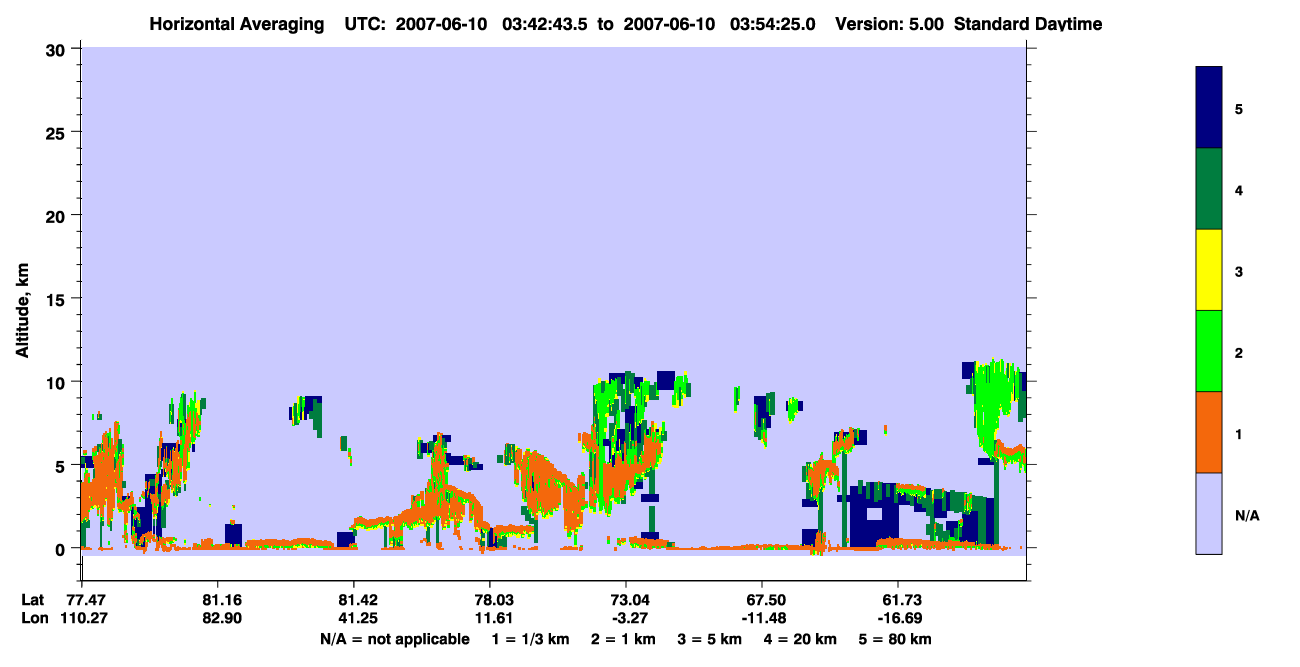This screenshot has width=1300, height=667.
Task: Click the start time '03:42:43.5' in title
Action: click(546, 24)
